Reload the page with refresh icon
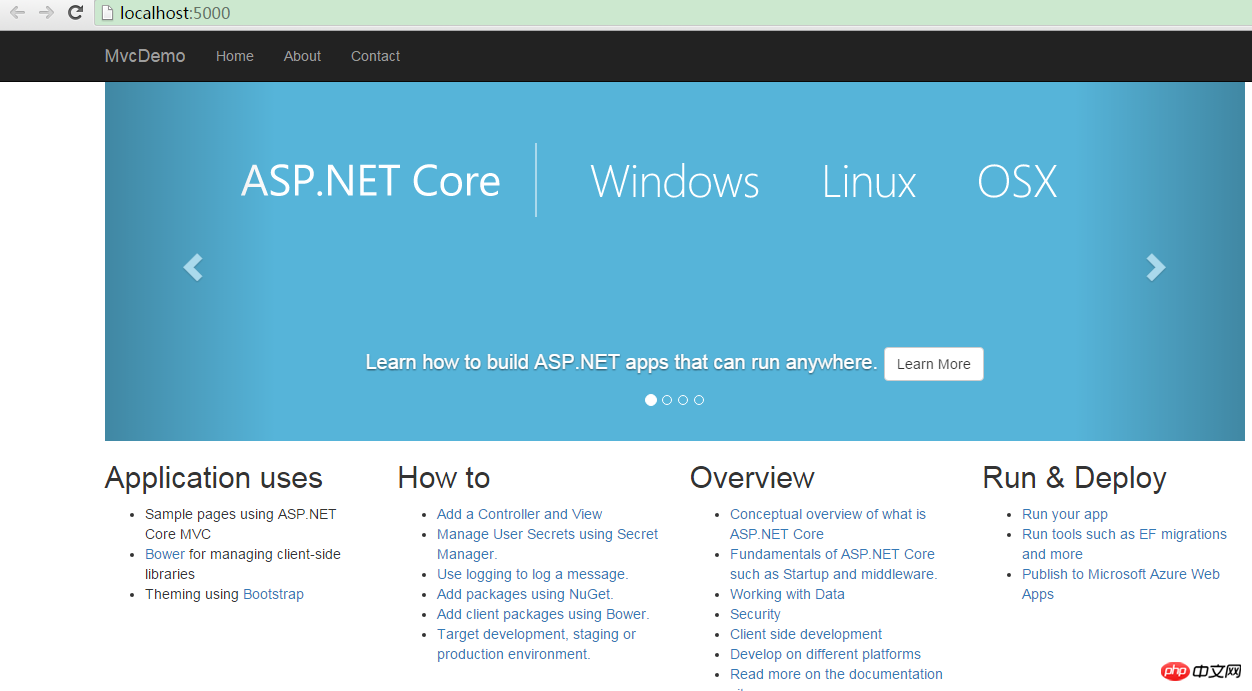 (x=75, y=13)
